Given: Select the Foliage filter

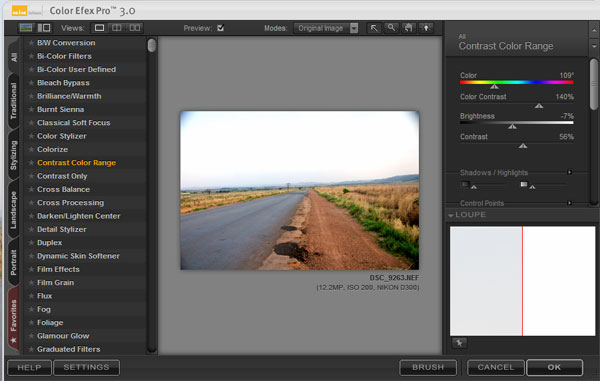Looking at the screenshot, I should [50, 322].
